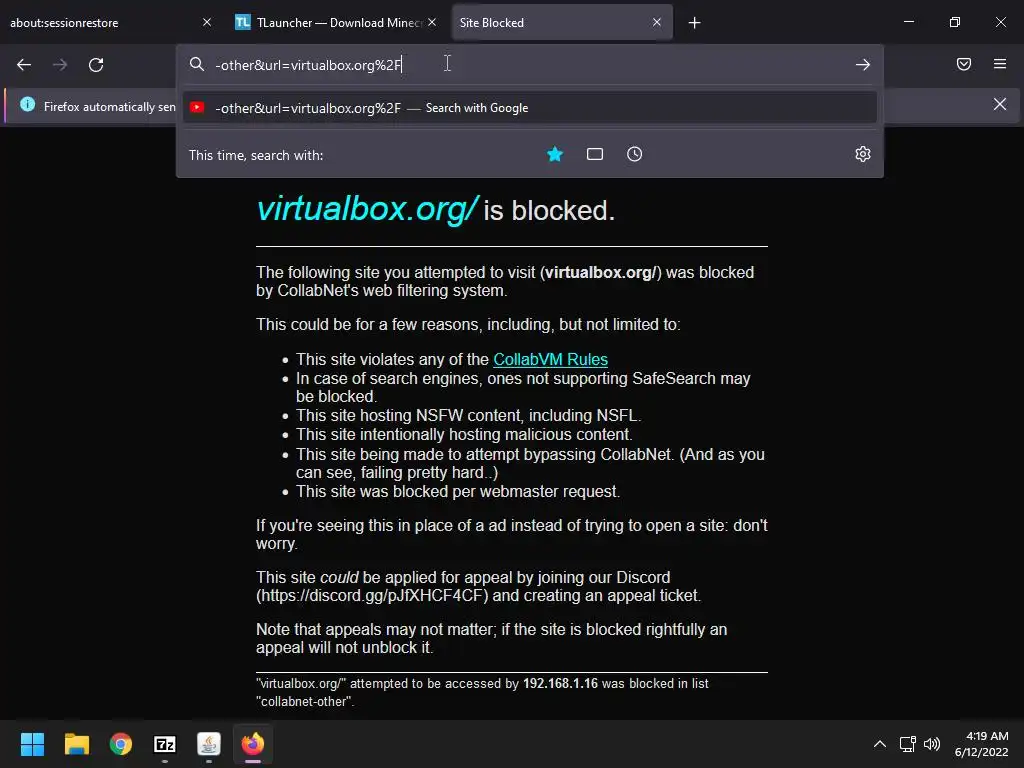Click the "collabnet-other" list name text
This screenshot has height=768, width=1024.
click(x=304, y=701)
